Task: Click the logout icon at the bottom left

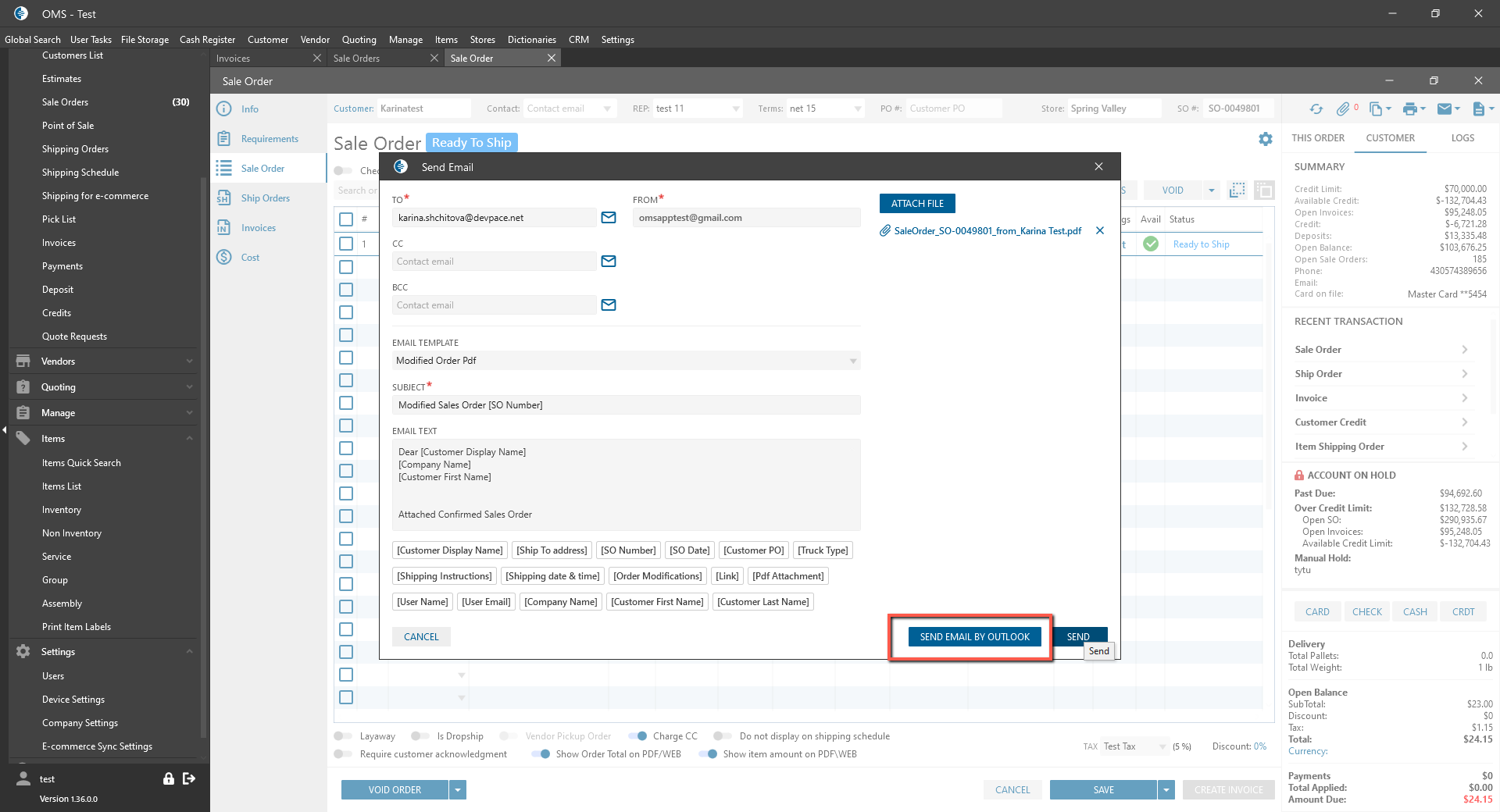Action: tap(189, 778)
